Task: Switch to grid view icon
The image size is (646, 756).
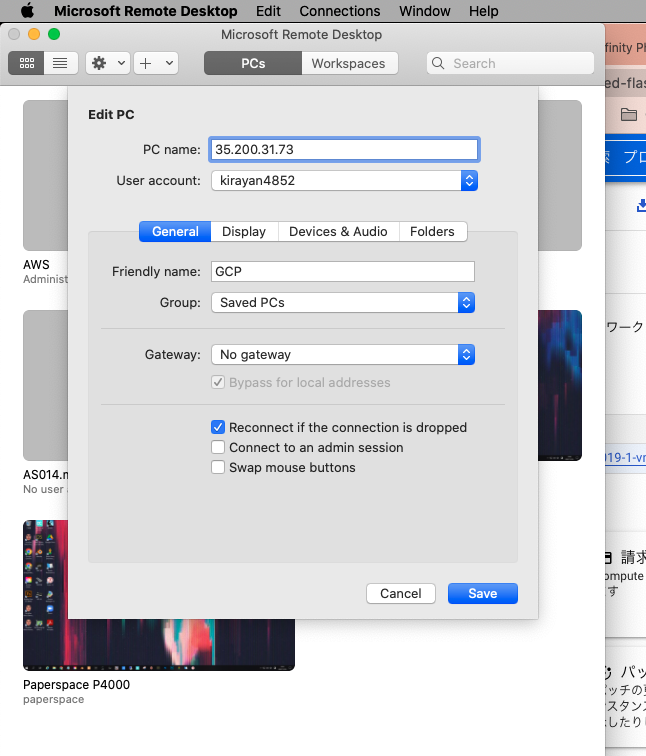Action: click(x=27, y=63)
